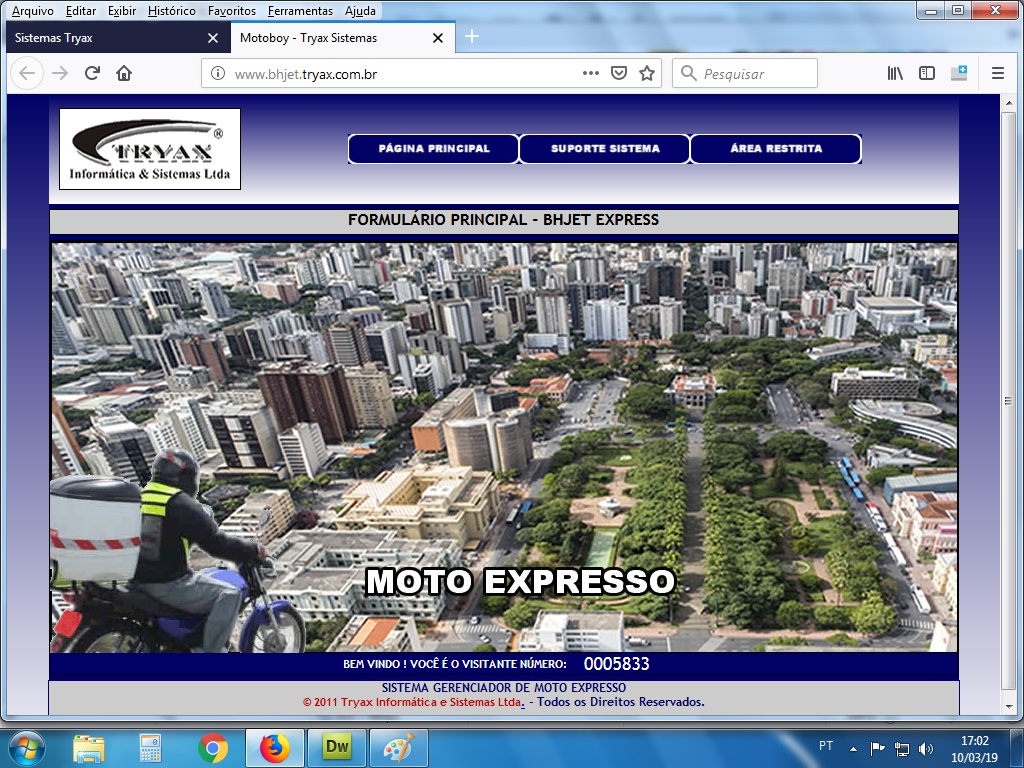This screenshot has width=1024, height=768.
Task: Show the Firefox library icon
Action: (895, 73)
